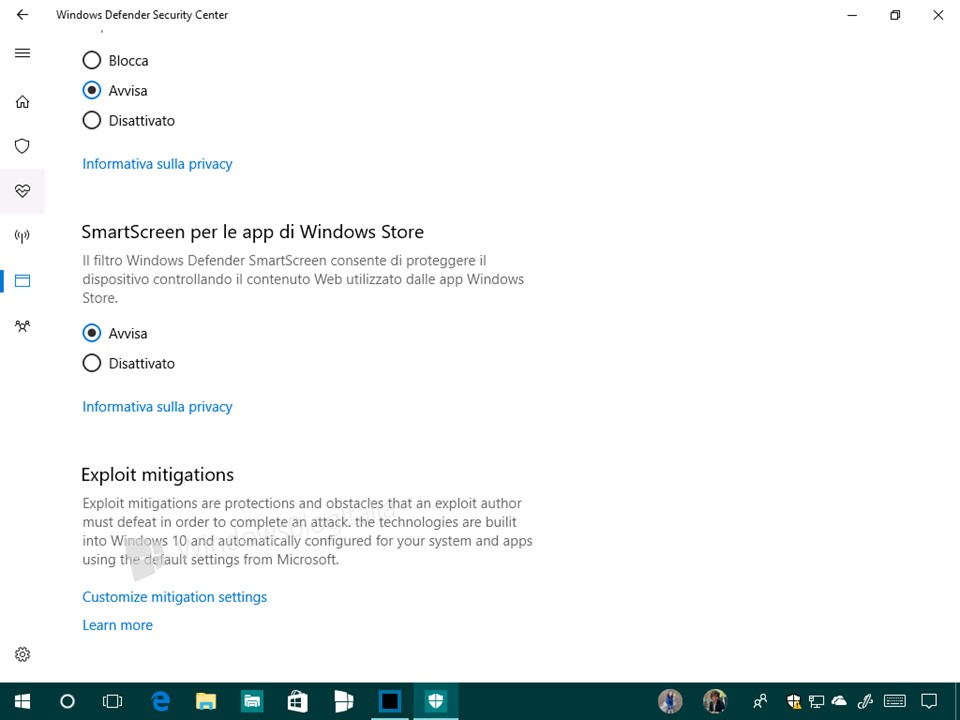This screenshot has width=960, height=720.
Task: Click the Exploit mitigations heading
Action: 157,475
